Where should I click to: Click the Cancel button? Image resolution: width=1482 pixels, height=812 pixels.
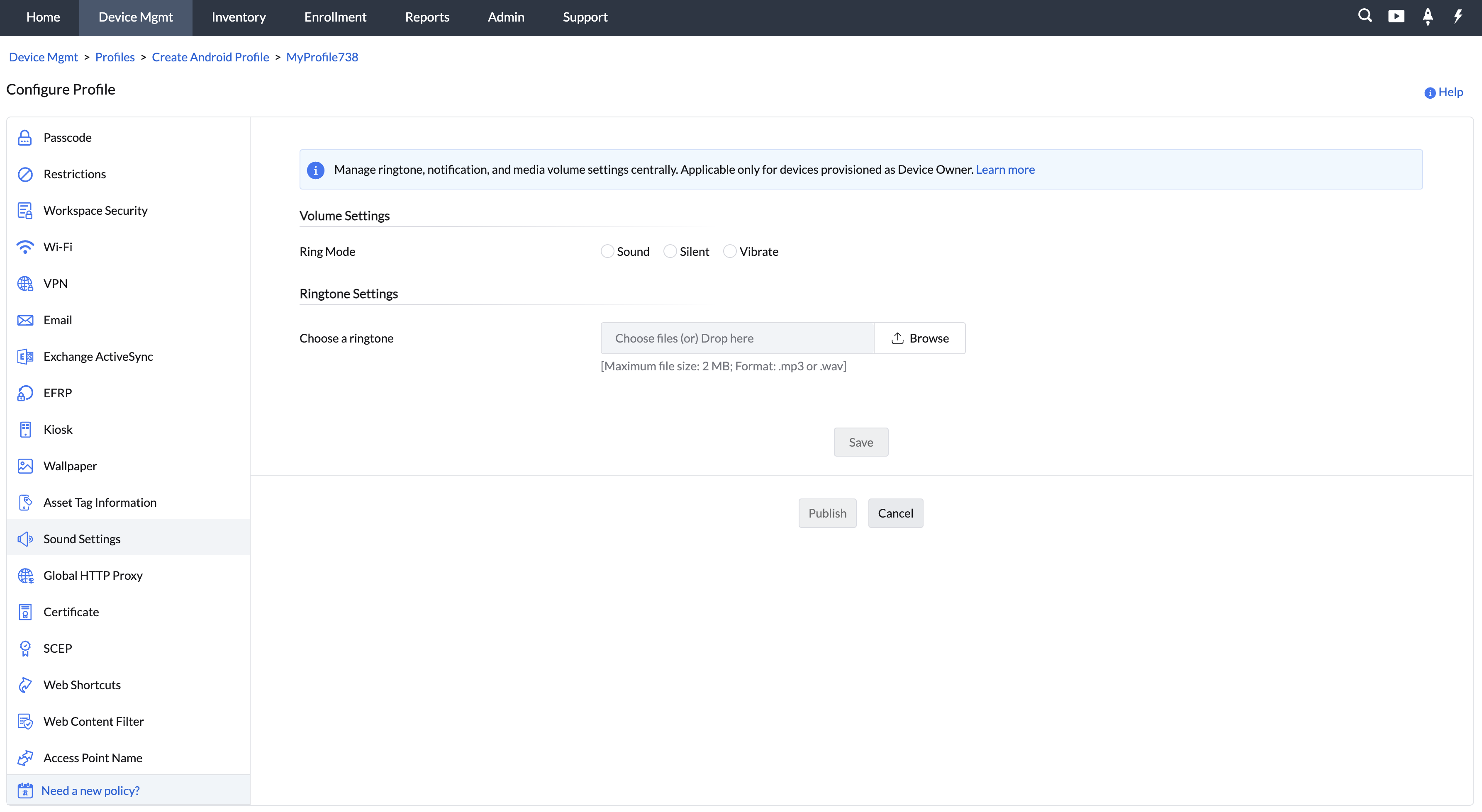tap(895, 513)
